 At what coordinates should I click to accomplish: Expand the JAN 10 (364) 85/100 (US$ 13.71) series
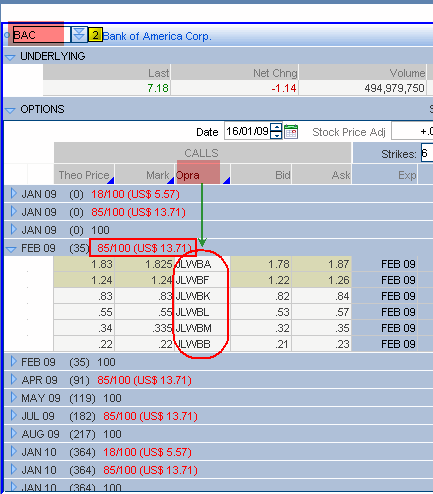tap(14, 469)
